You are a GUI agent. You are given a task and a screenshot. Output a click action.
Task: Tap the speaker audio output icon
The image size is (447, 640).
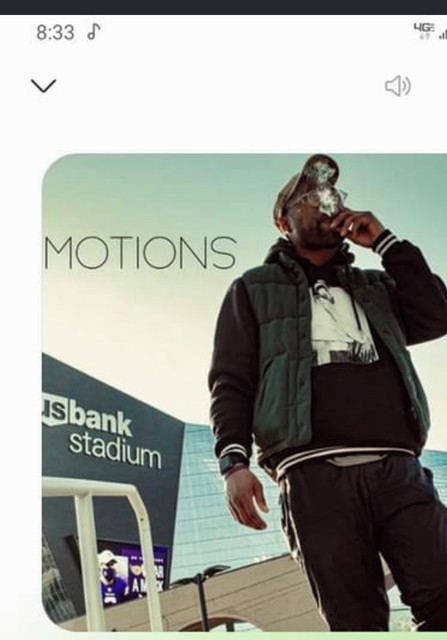[x=398, y=86]
